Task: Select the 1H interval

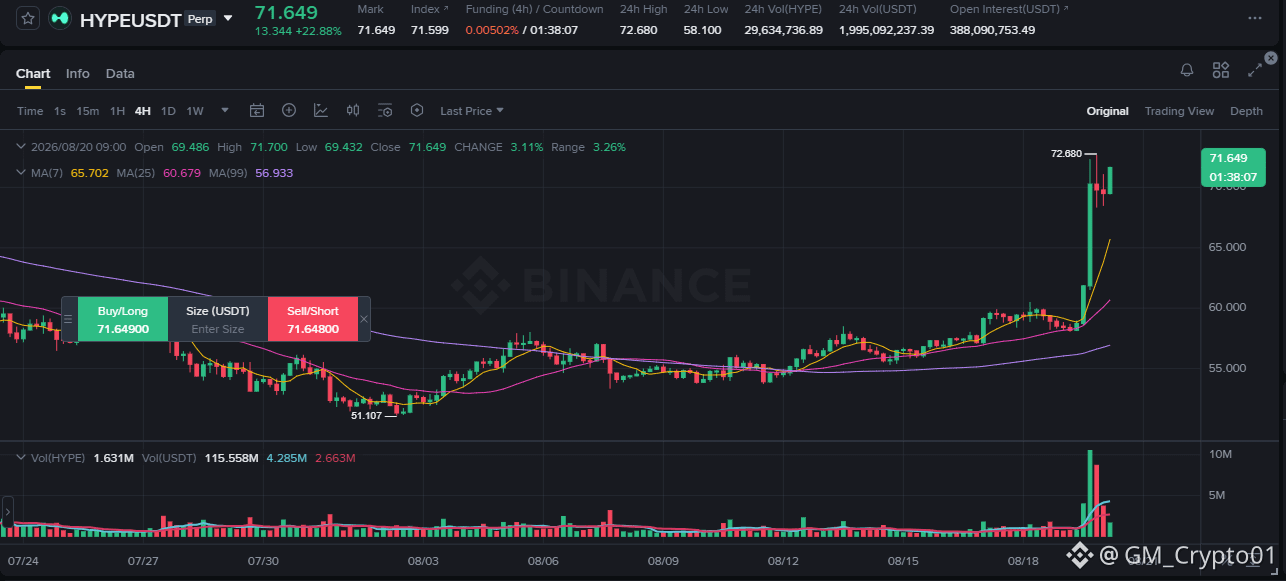Action: (117, 111)
